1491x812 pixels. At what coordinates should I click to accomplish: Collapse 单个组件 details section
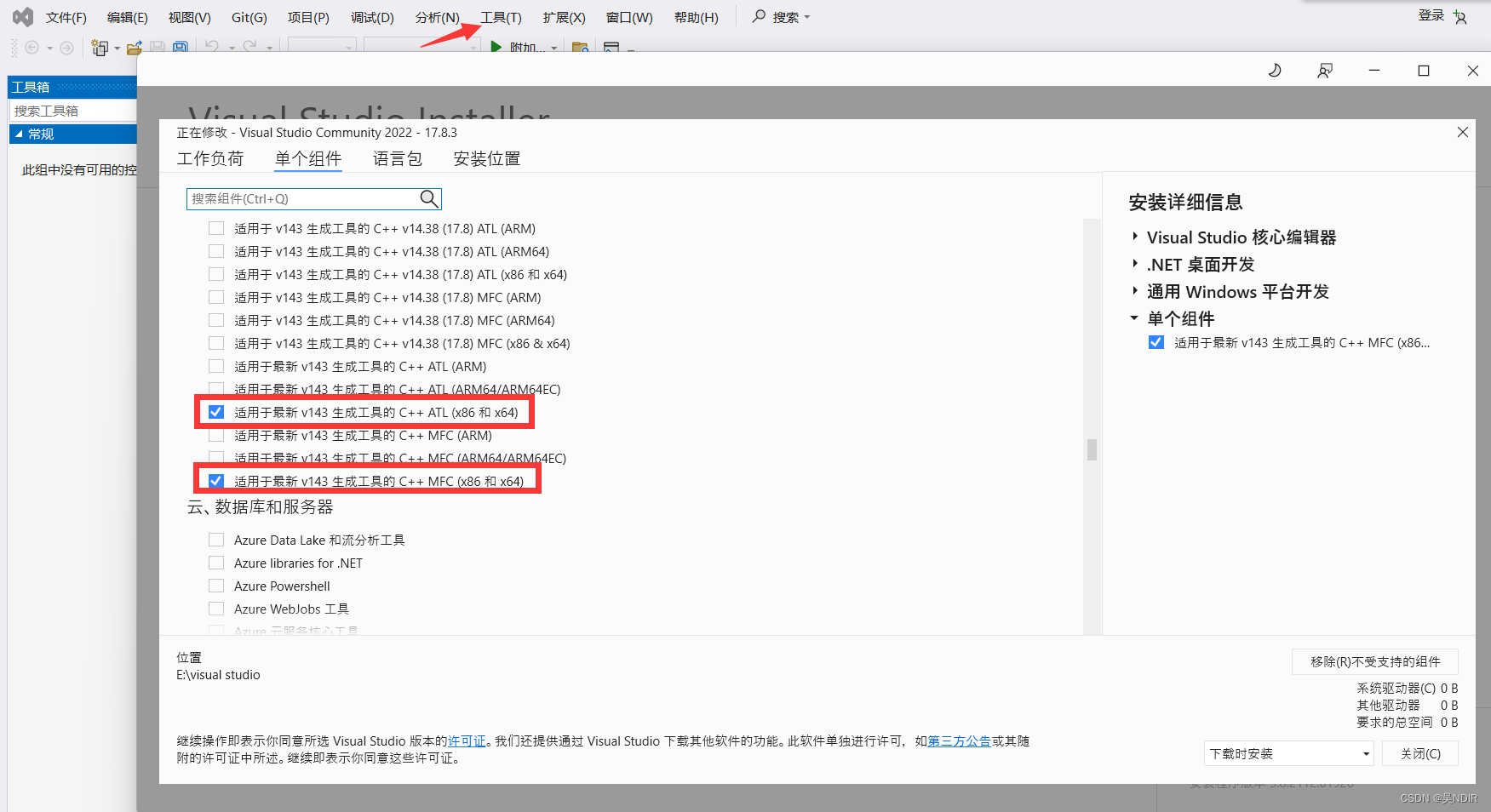click(1134, 318)
